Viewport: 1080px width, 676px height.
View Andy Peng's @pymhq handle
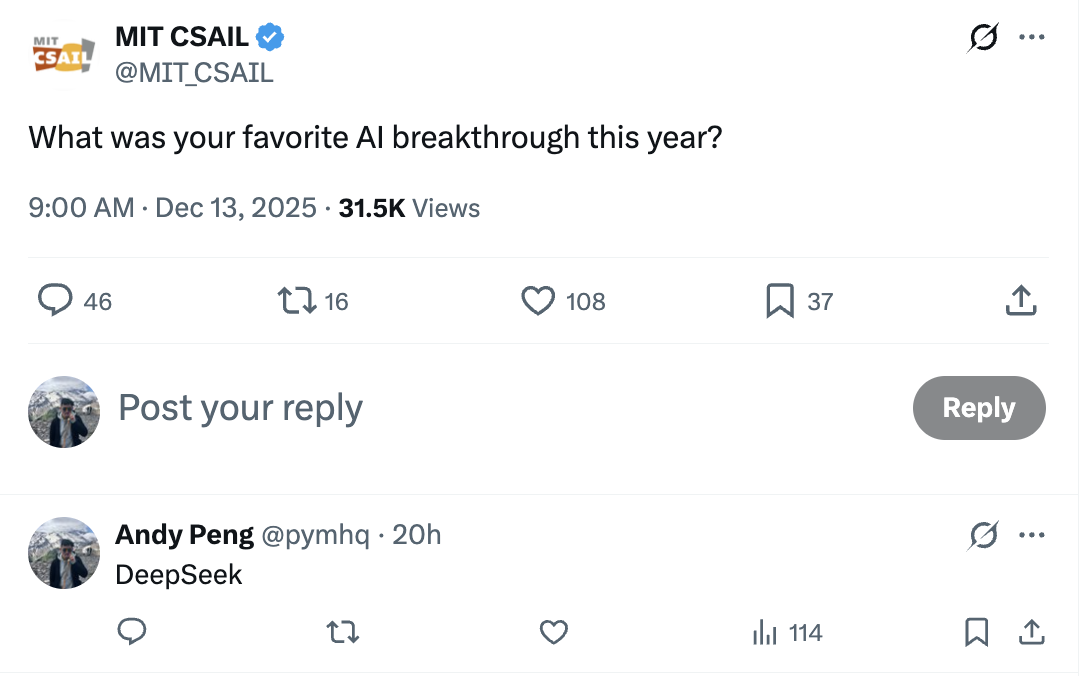pos(318,535)
